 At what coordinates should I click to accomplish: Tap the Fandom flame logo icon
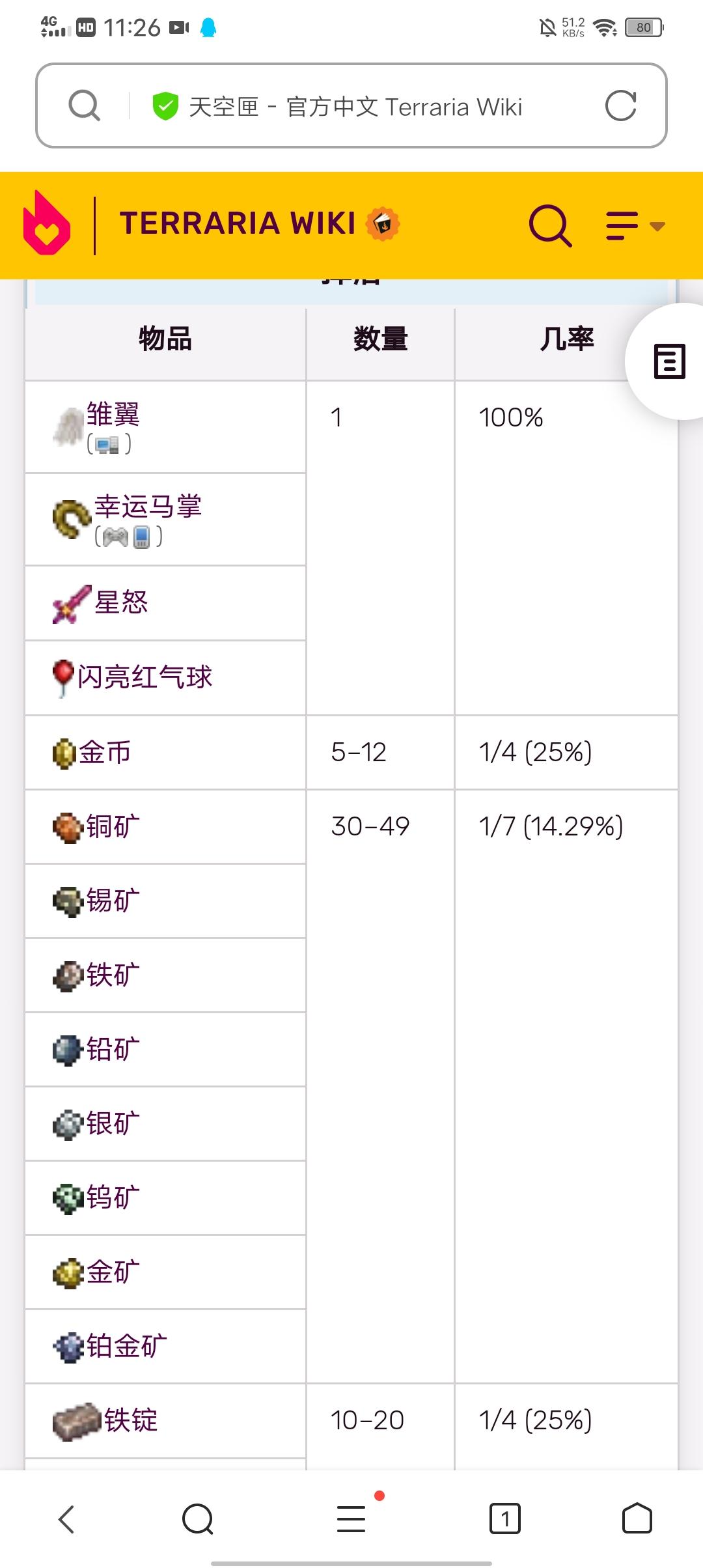tap(46, 223)
